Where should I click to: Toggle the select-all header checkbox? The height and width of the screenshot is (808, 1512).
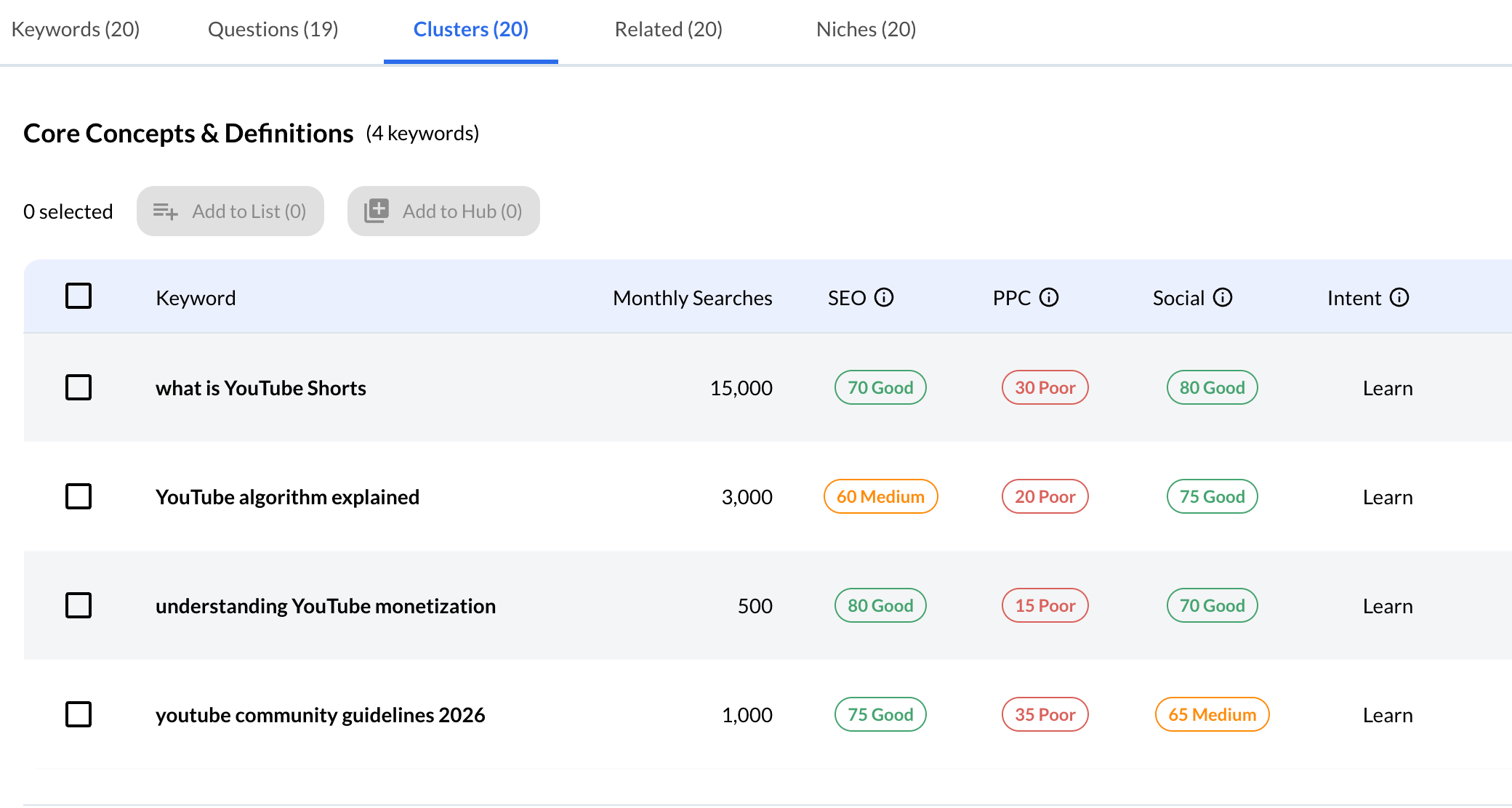tap(79, 296)
